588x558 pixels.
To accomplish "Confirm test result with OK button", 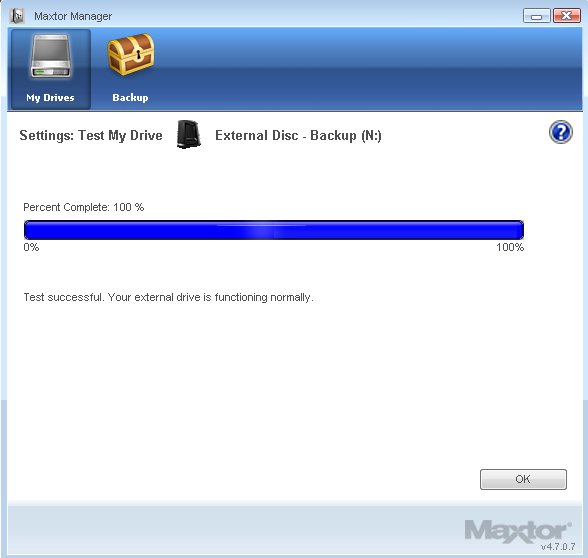I will pyautogui.click(x=523, y=479).
